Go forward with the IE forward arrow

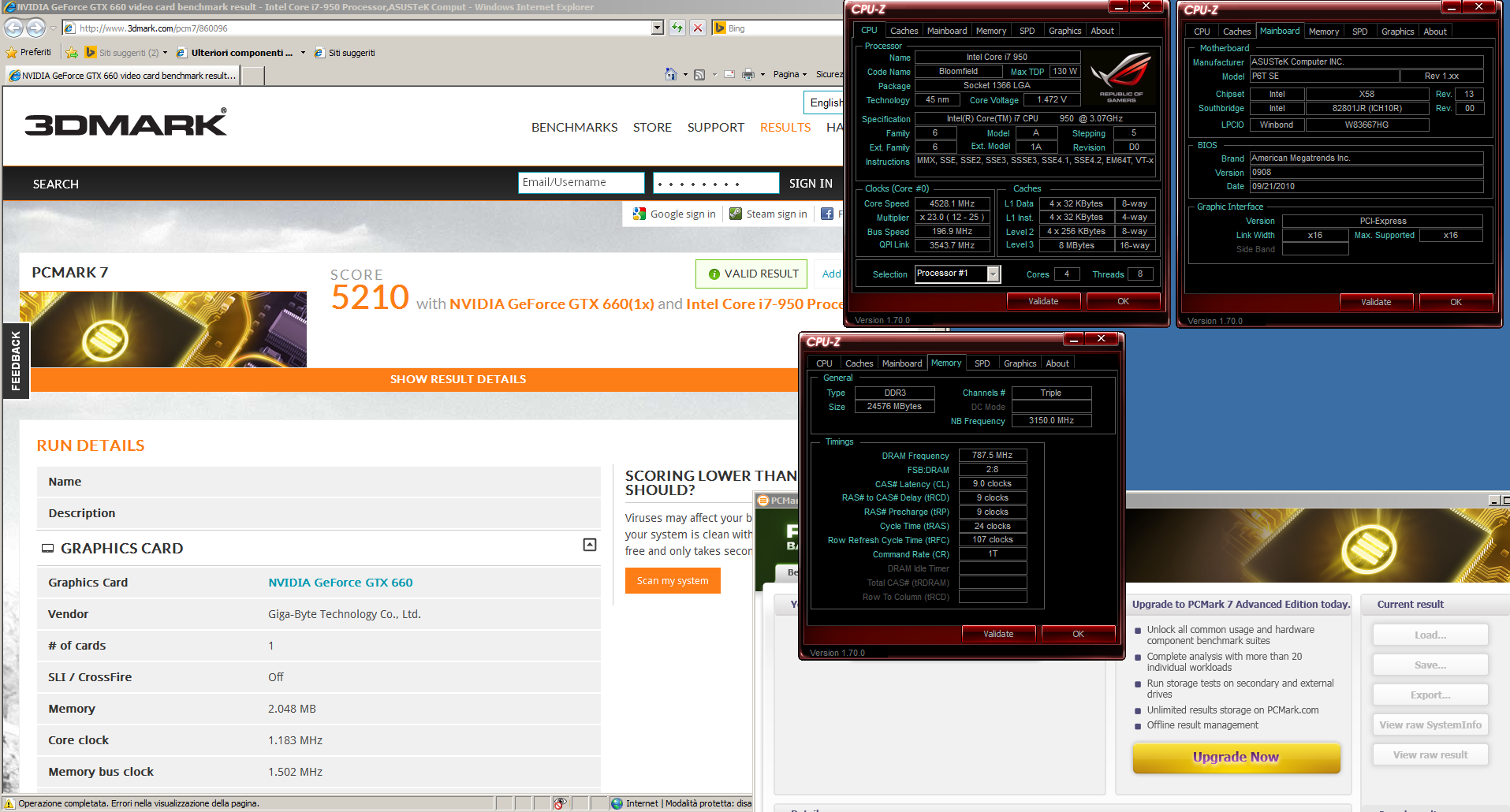pyautogui.click(x=35, y=28)
